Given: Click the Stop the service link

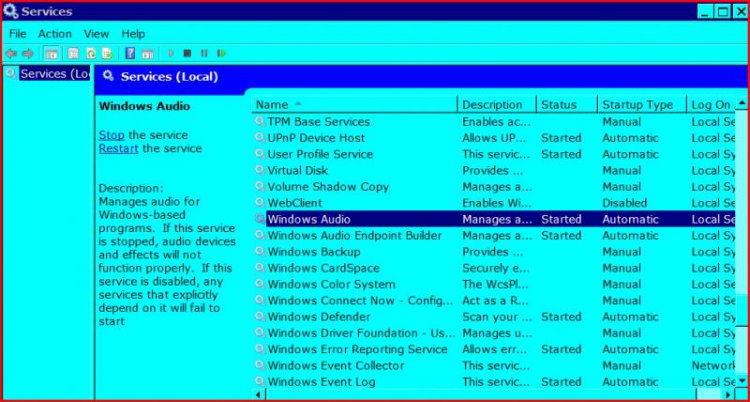Looking at the screenshot, I should tap(111, 135).
